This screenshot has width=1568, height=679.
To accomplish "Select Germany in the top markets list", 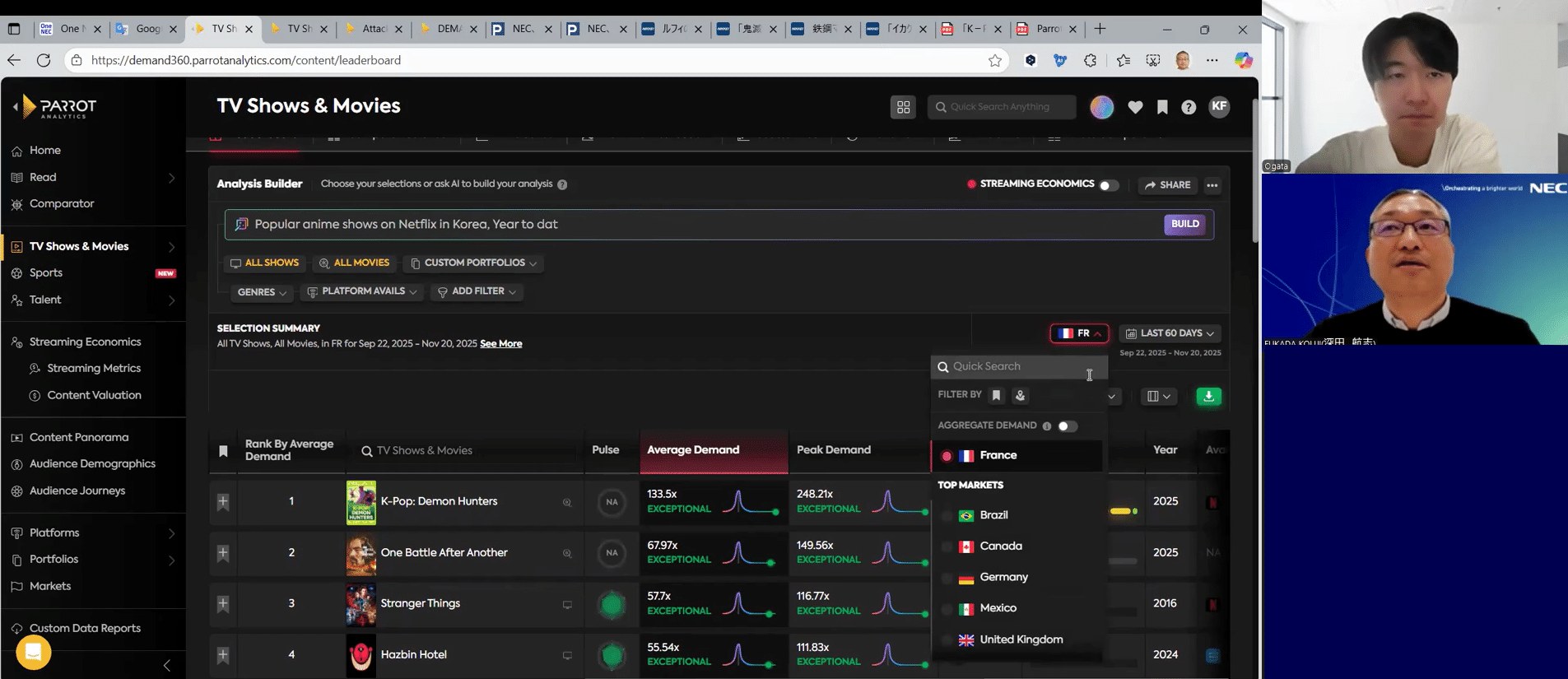I will tap(1017, 578).
